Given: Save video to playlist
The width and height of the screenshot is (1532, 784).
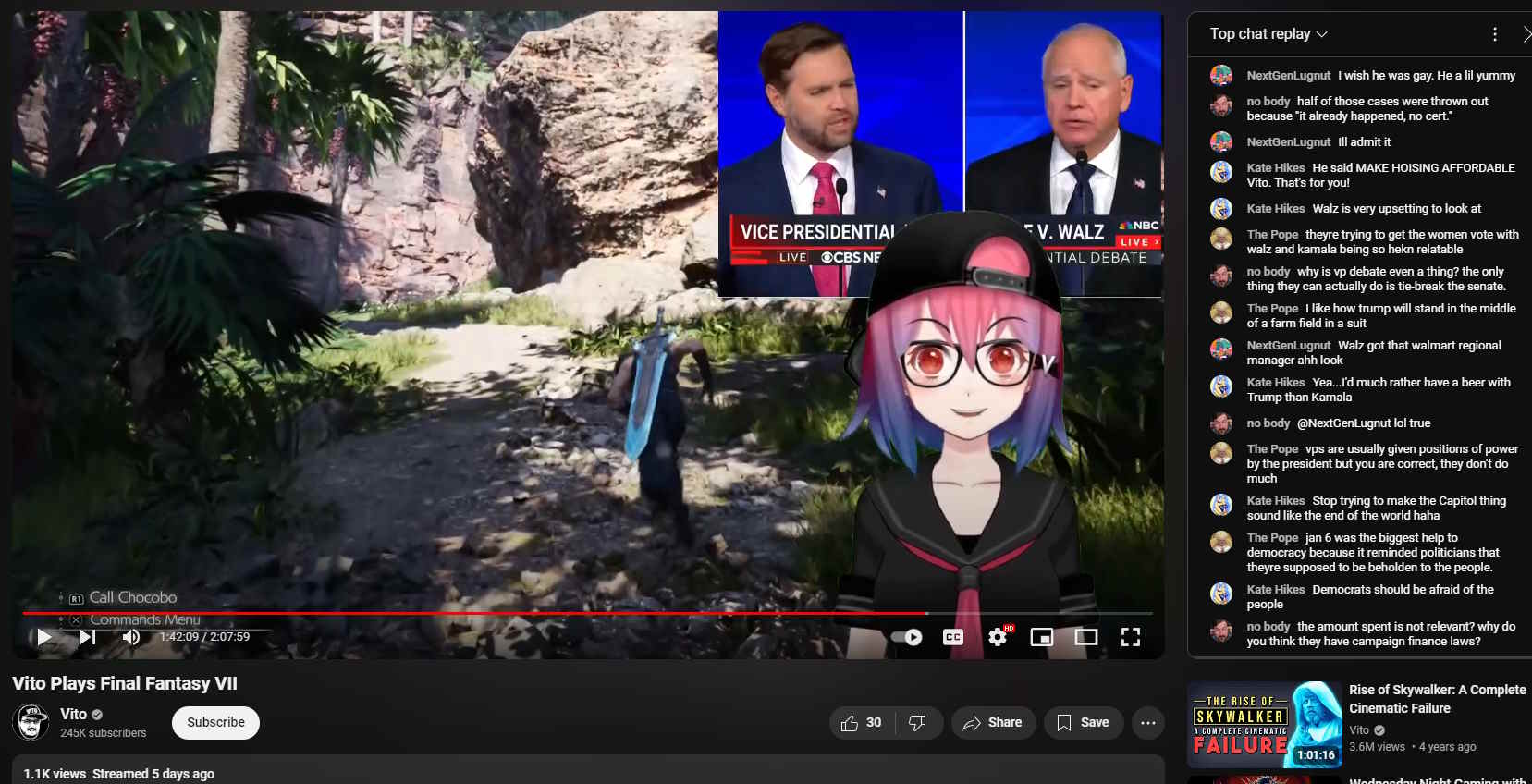Looking at the screenshot, I should pos(1083,723).
